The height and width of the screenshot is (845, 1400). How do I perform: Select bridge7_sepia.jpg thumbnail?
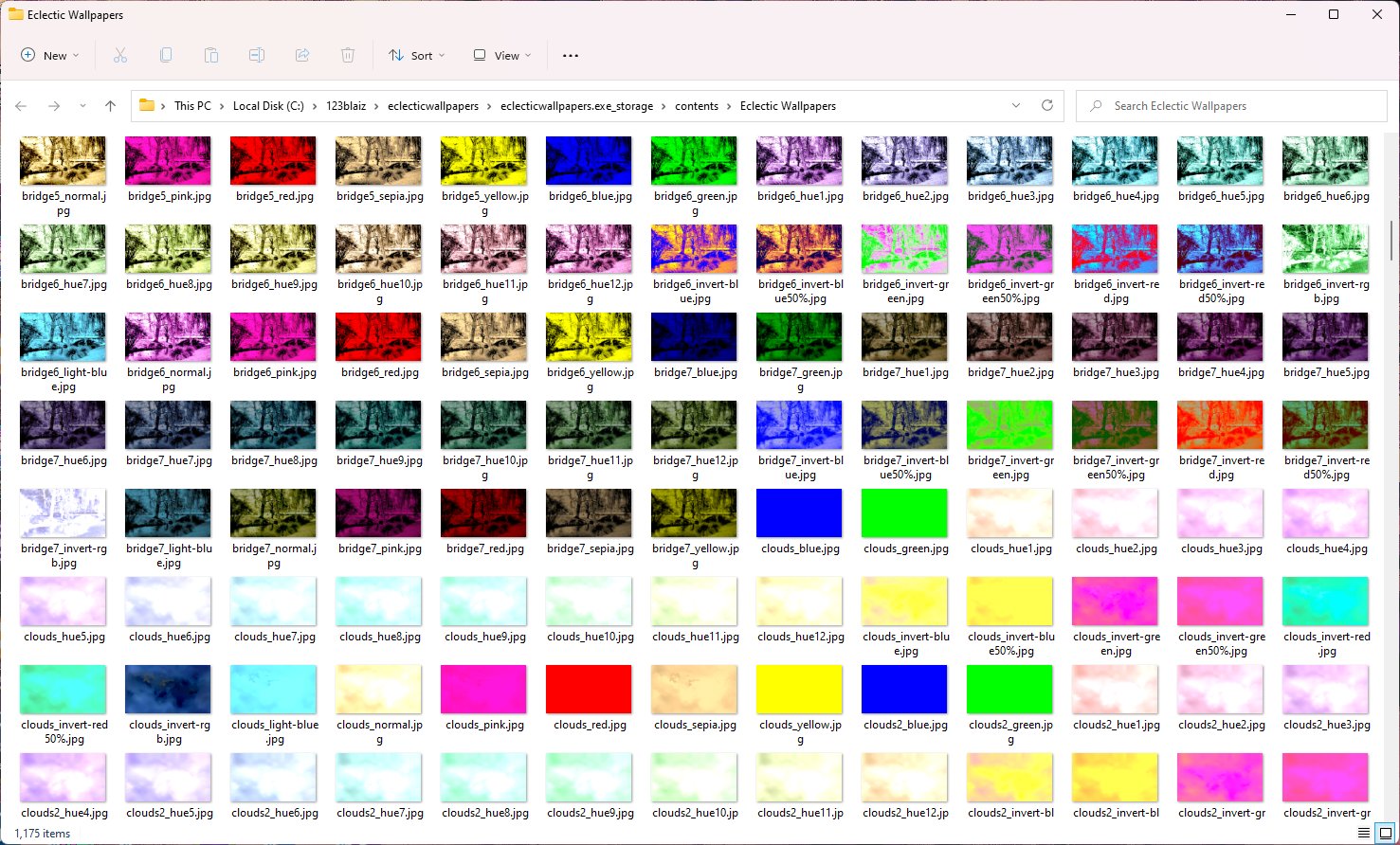tap(590, 513)
